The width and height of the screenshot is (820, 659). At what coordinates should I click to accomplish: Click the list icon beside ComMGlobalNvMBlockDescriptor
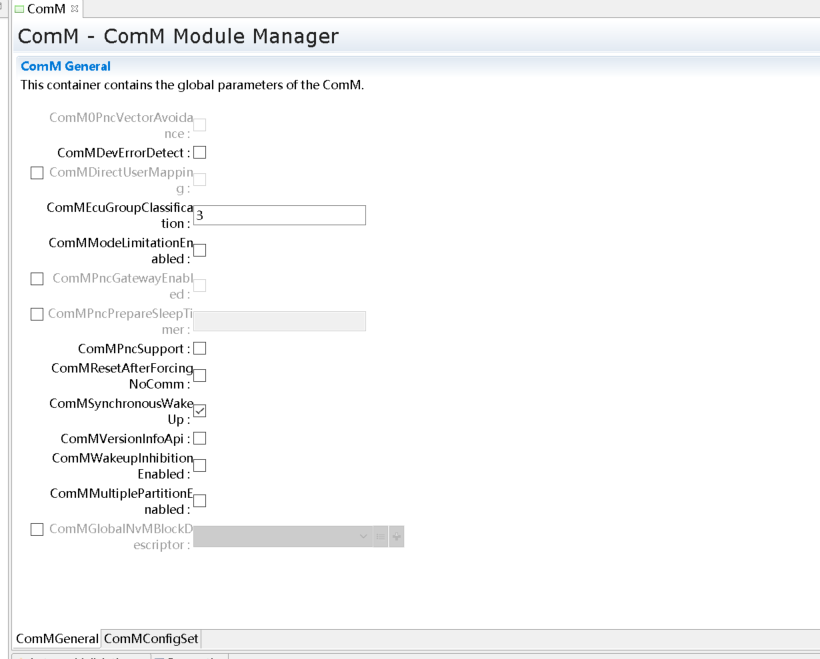tap(380, 537)
